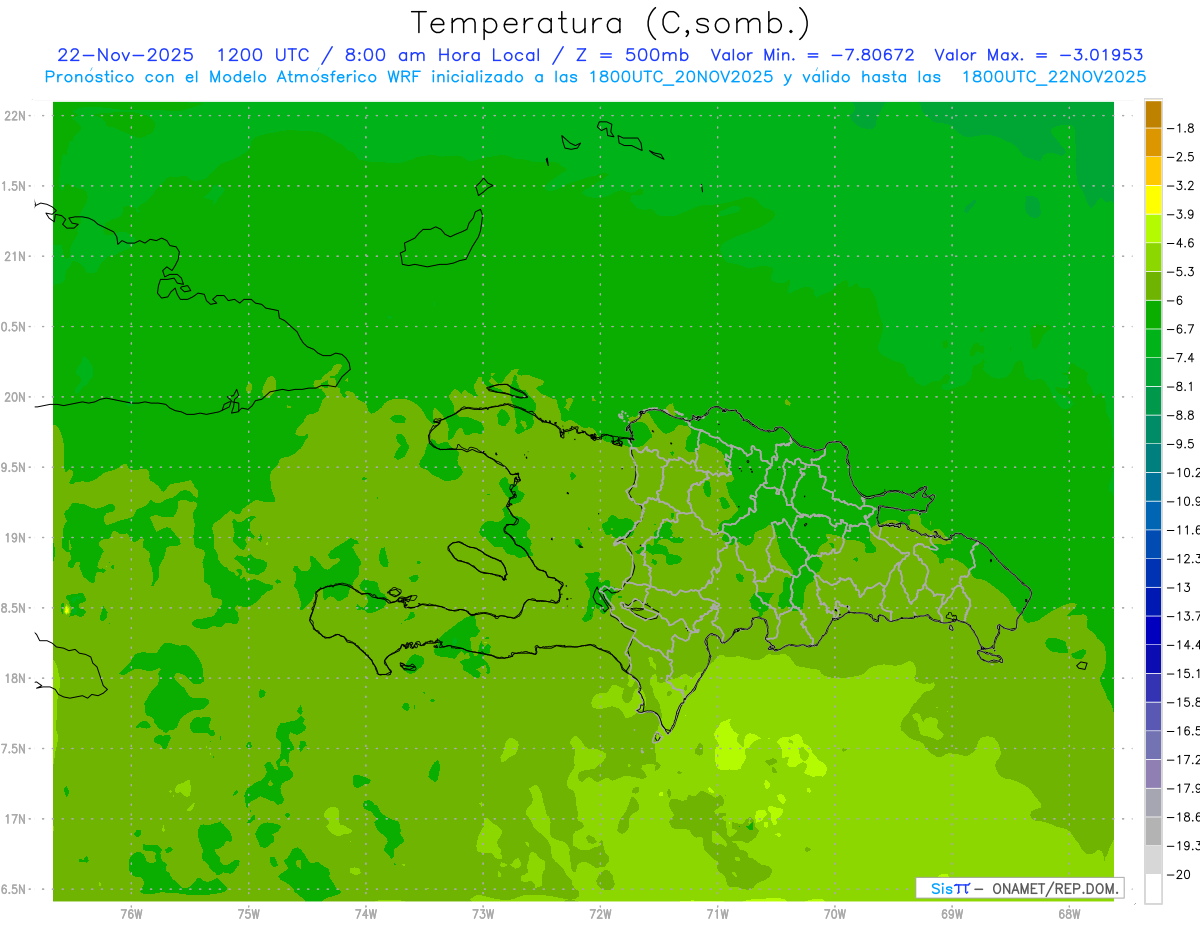Click the '75W' longitude axis label

(x=249, y=914)
